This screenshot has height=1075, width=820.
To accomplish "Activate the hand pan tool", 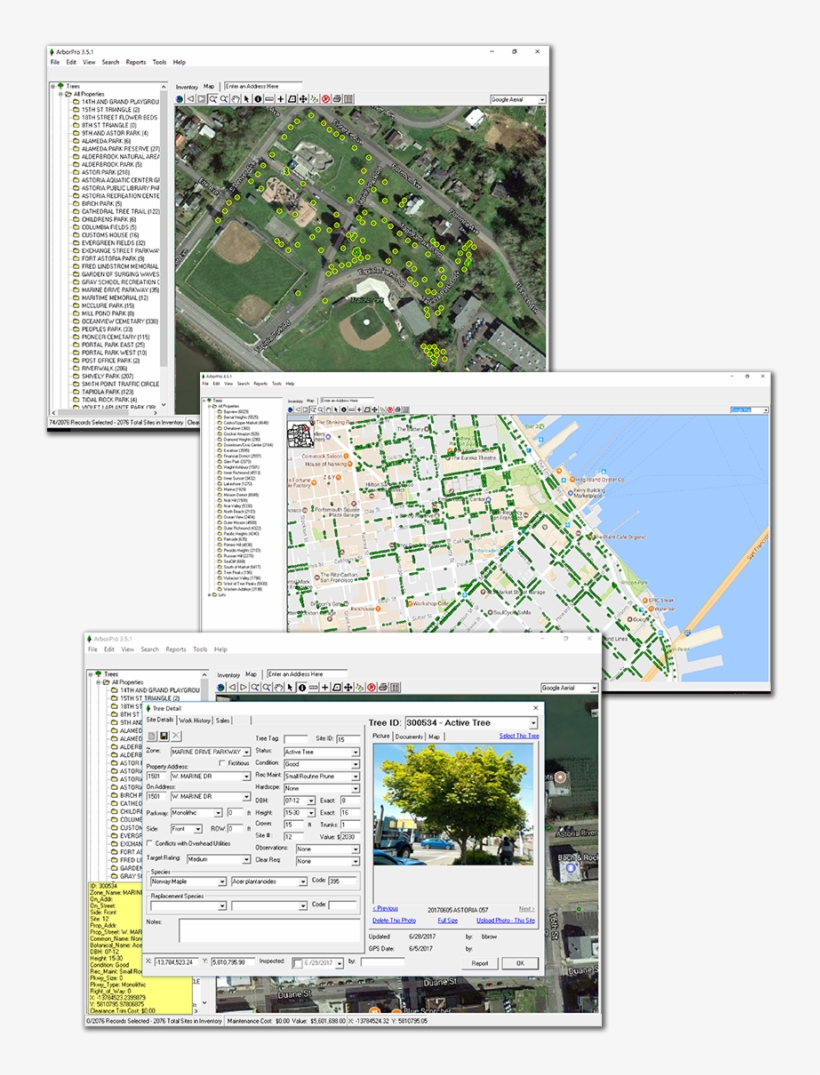I will point(278,687).
